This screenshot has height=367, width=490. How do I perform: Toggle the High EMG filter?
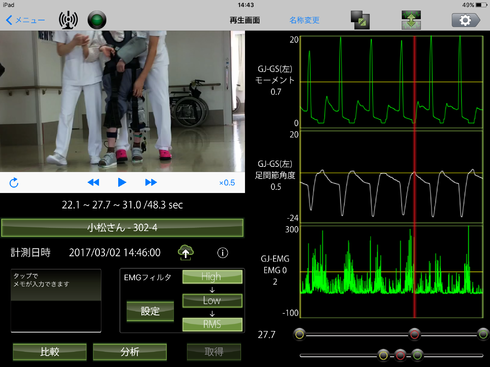click(212, 277)
